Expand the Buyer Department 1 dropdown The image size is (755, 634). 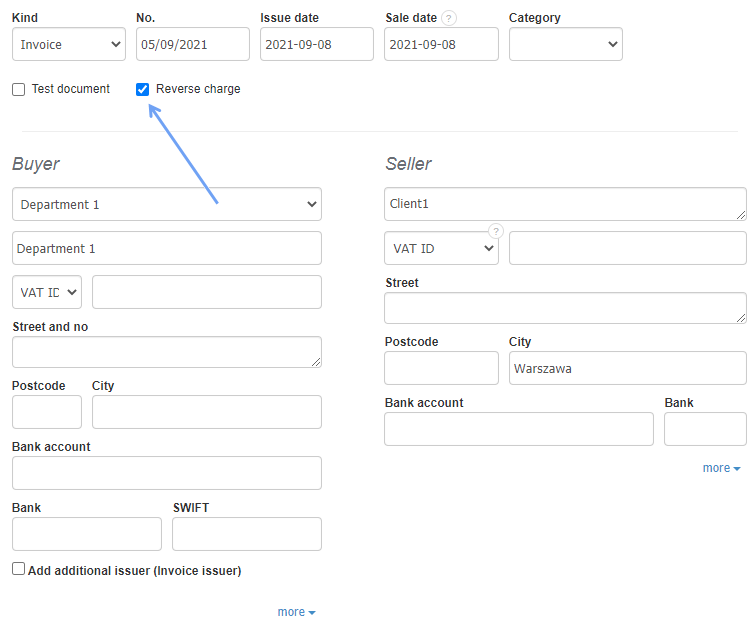167,204
